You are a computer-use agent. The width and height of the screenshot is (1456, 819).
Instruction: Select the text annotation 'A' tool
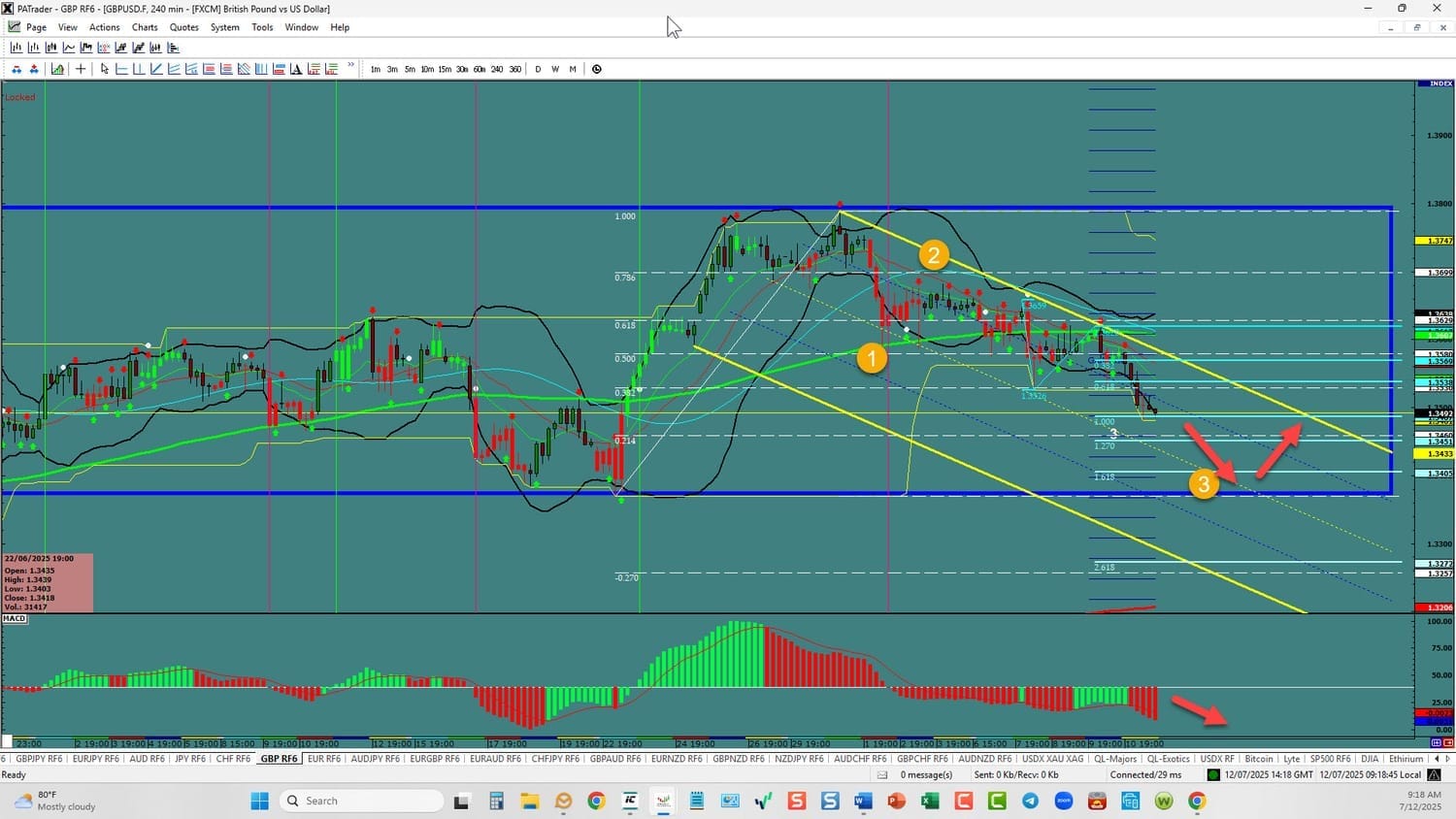(296, 69)
